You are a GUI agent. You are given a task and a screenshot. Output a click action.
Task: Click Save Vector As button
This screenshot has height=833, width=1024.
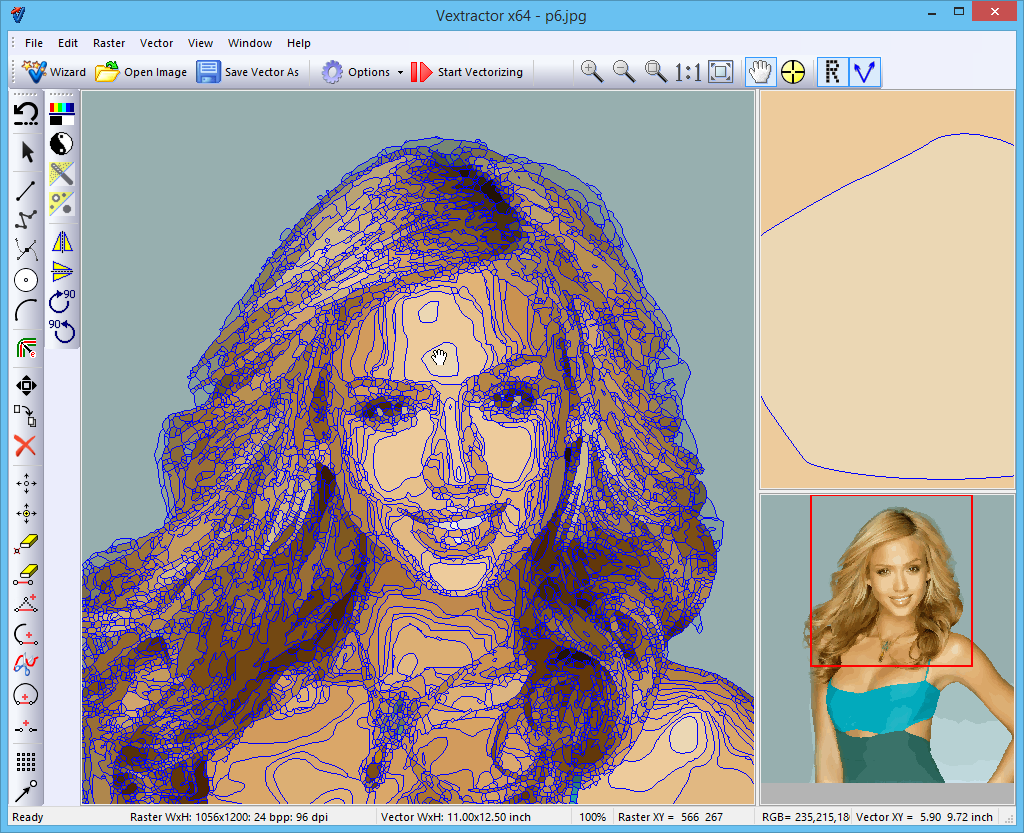[x=248, y=72]
